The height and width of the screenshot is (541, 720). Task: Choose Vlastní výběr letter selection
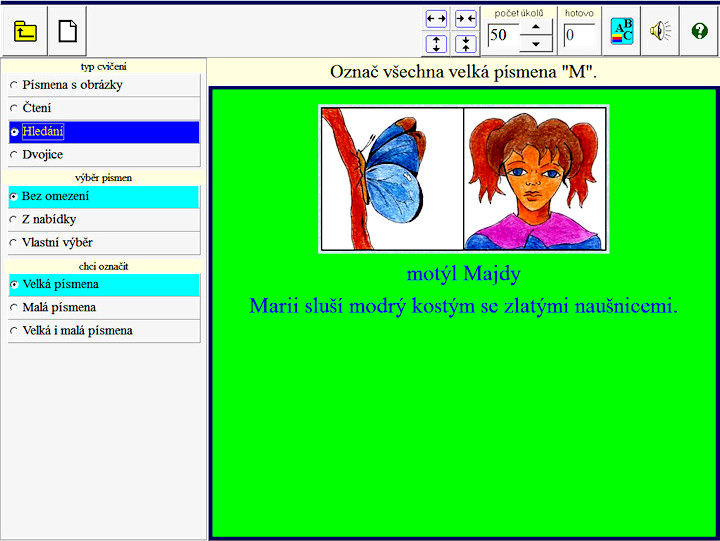(104, 242)
